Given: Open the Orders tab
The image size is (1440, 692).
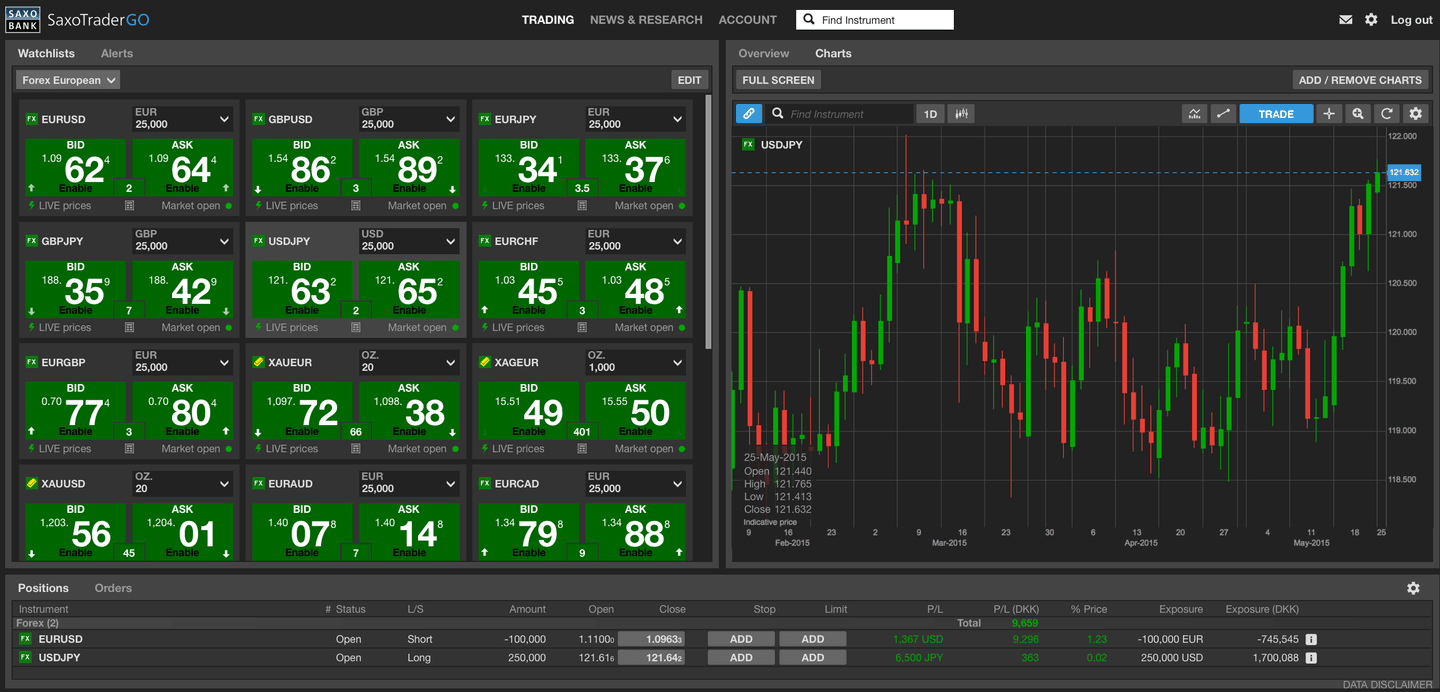Looking at the screenshot, I should coord(112,588).
